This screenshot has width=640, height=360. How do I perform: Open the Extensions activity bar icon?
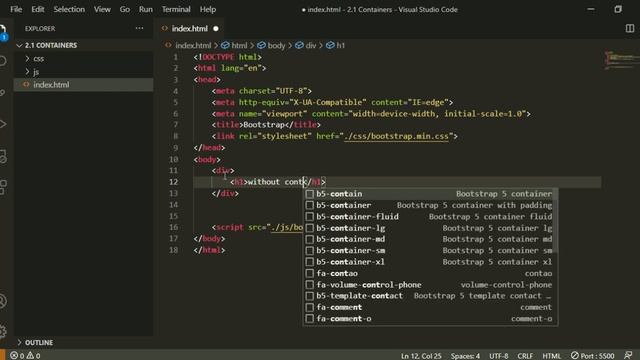[x=3, y=187]
